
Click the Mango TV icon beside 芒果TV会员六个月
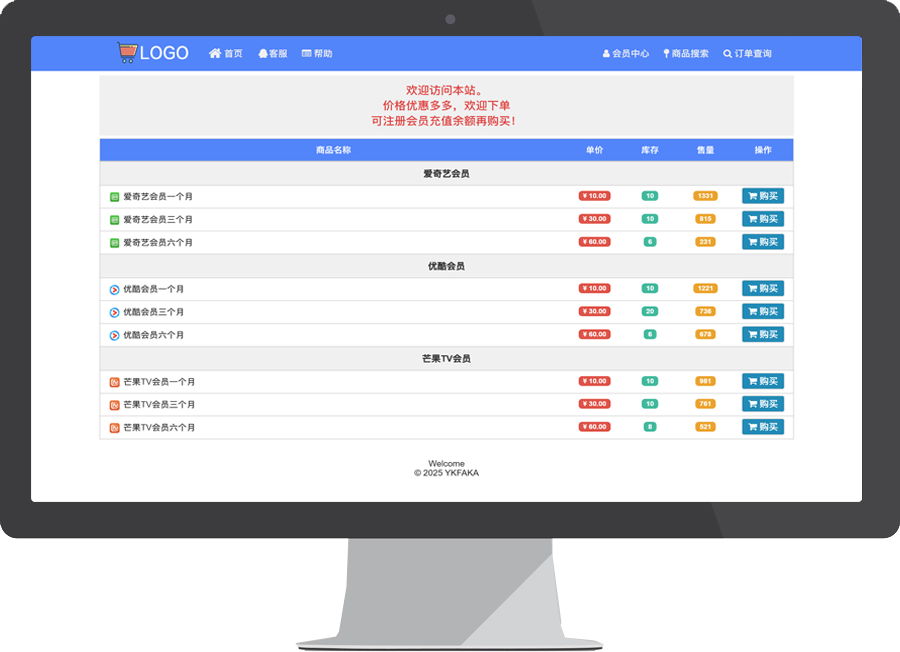(114, 428)
